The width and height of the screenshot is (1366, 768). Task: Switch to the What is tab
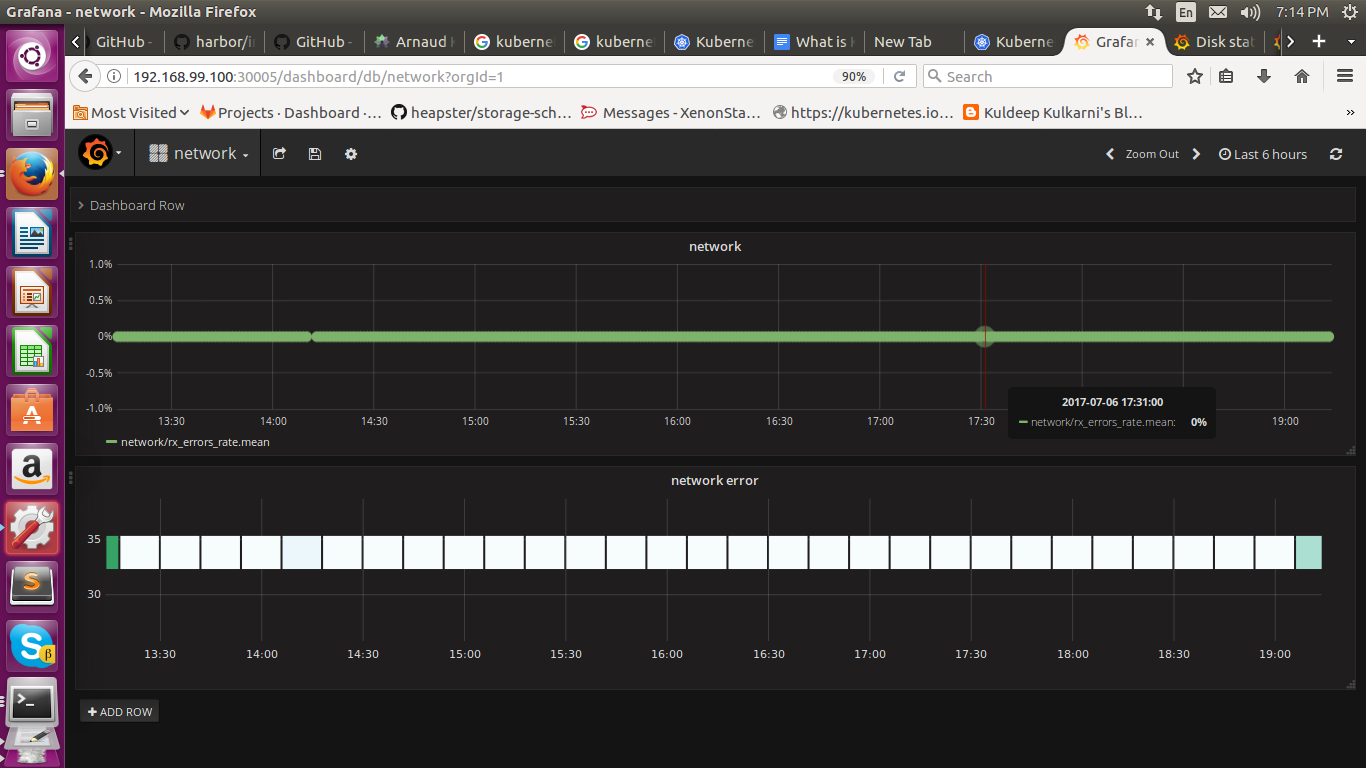point(814,42)
